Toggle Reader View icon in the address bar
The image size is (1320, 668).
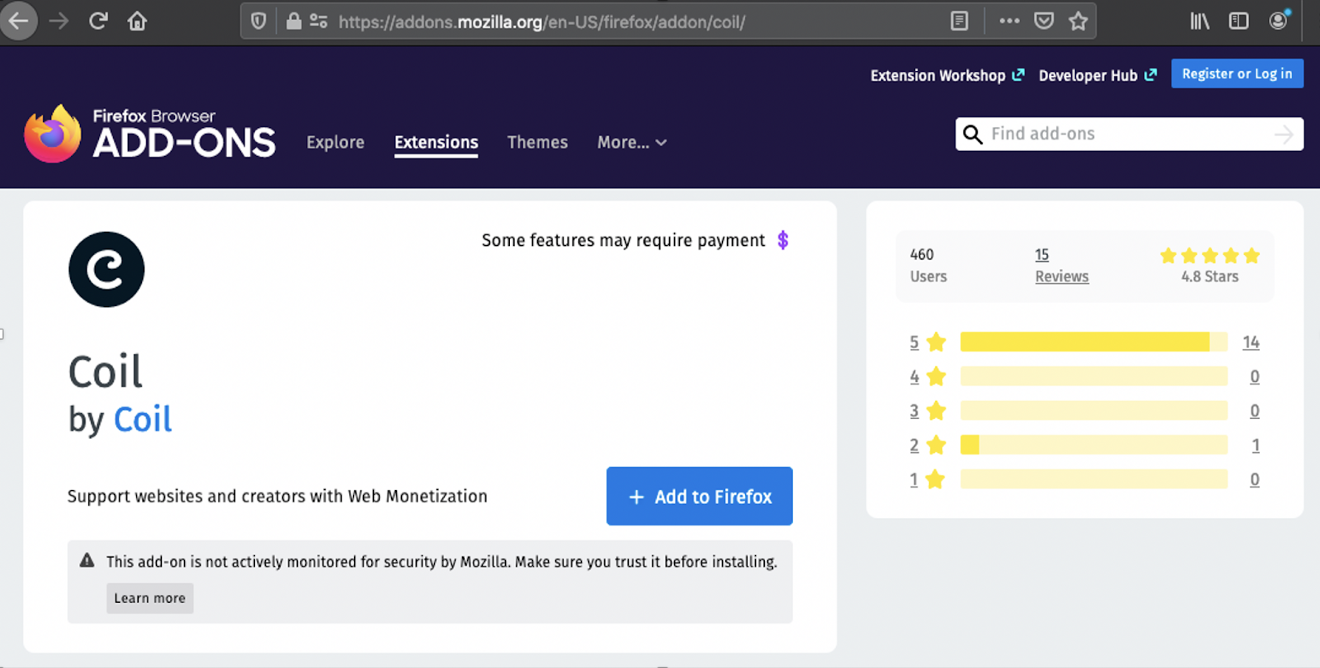959,21
